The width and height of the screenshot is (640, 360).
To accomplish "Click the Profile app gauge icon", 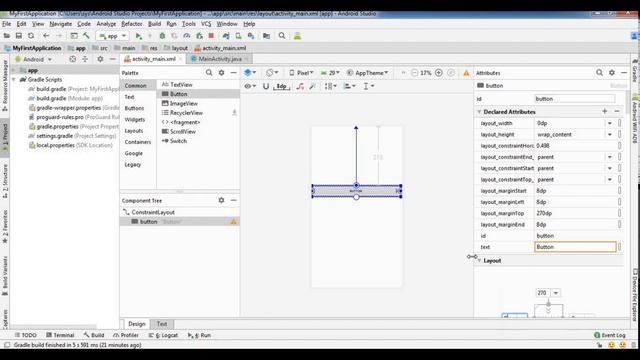I will click(x=187, y=36).
